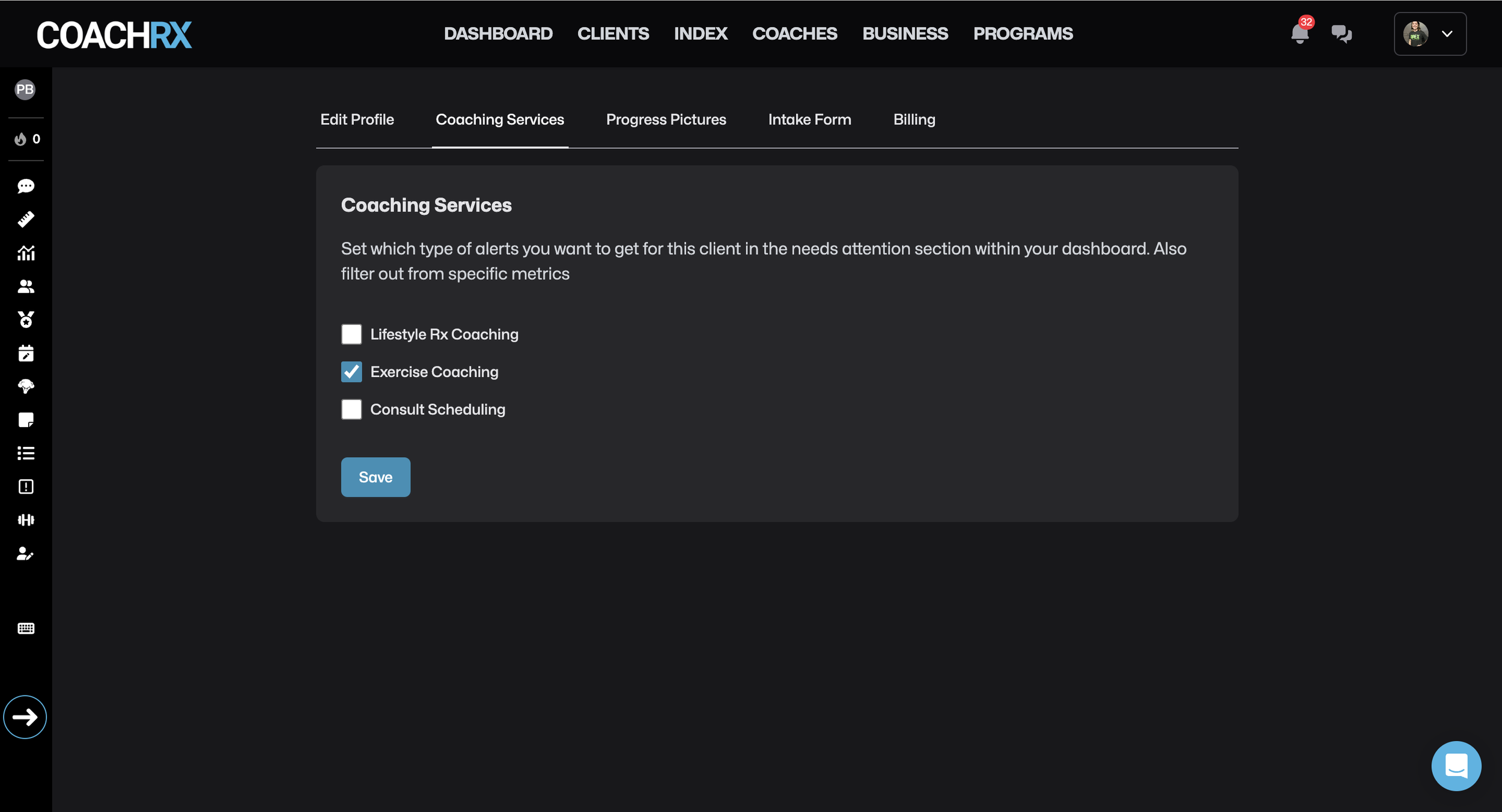Open the ruler measurements sidebar icon
Viewport: 1502px width, 812px height.
pyautogui.click(x=26, y=219)
